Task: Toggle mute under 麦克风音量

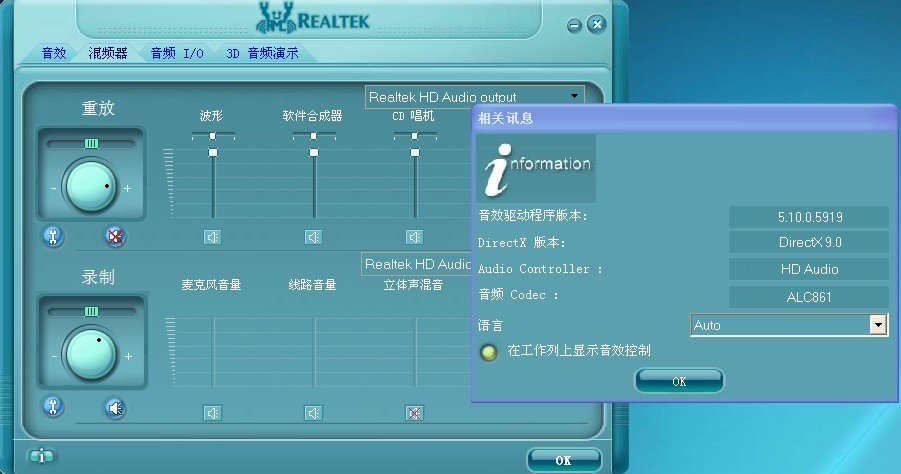Action: tap(213, 413)
